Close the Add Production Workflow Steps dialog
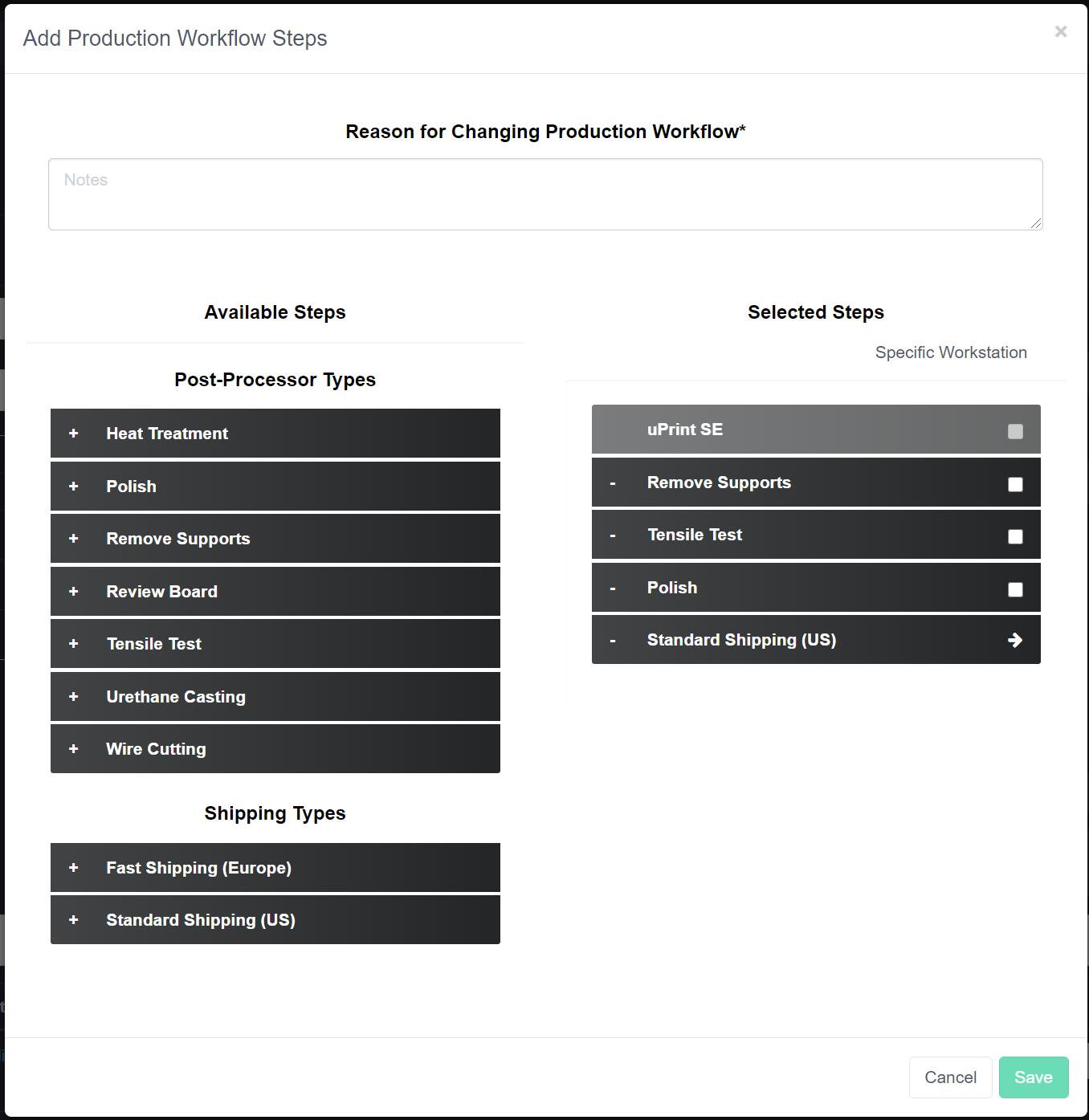This screenshot has height=1120, width=1089. 1061,31
